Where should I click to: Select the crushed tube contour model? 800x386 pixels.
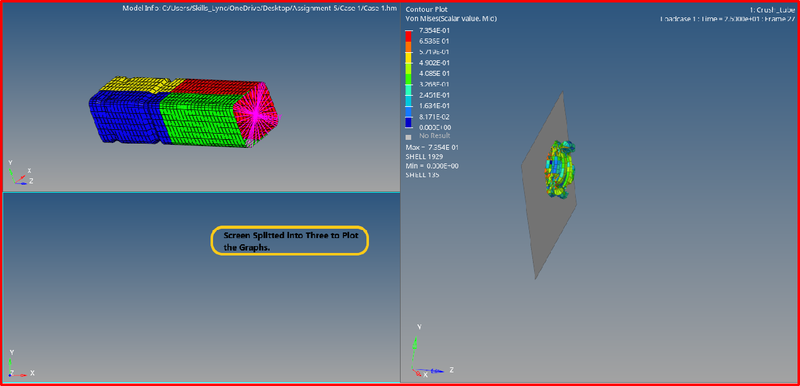[560, 169]
